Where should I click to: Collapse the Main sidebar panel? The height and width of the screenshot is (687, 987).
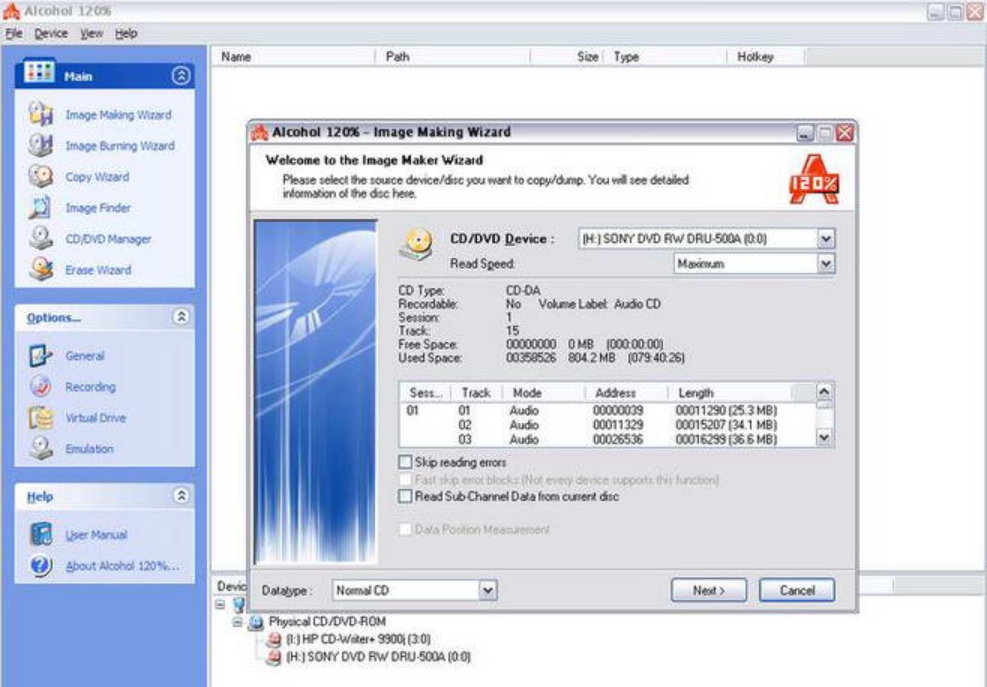click(181, 76)
